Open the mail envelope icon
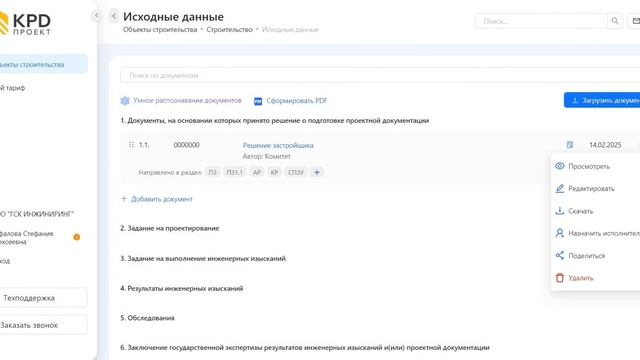Image resolution: width=640 pixels, height=360 pixels. point(635,21)
